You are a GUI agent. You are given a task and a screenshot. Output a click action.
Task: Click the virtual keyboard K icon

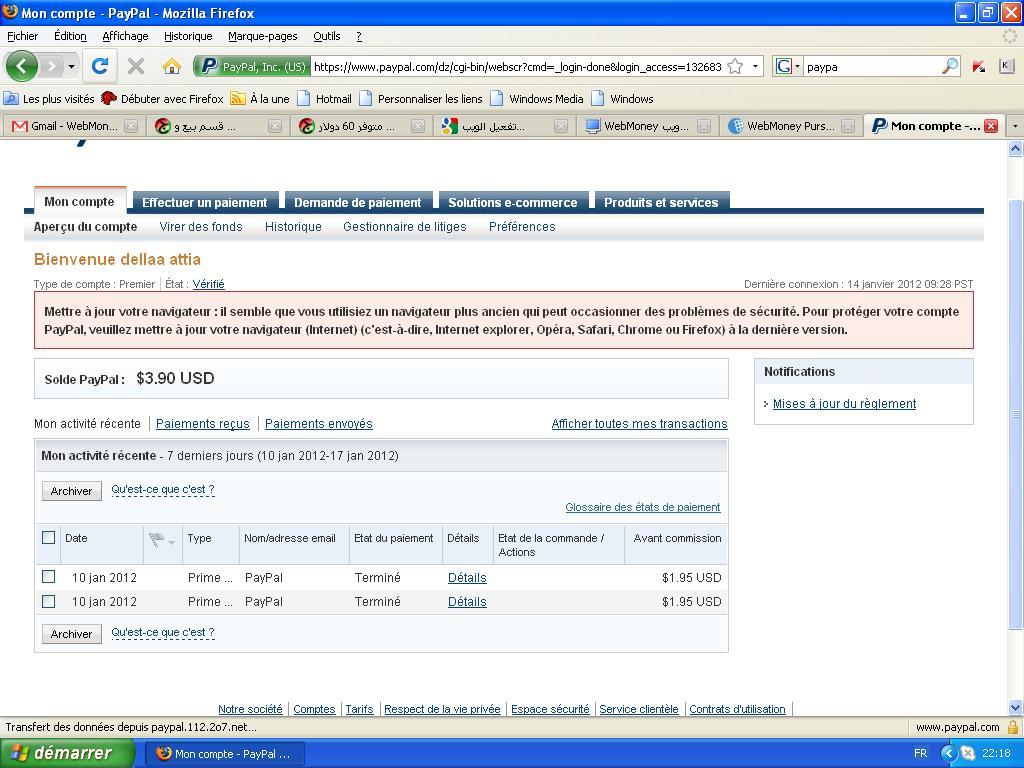click(x=1006, y=66)
